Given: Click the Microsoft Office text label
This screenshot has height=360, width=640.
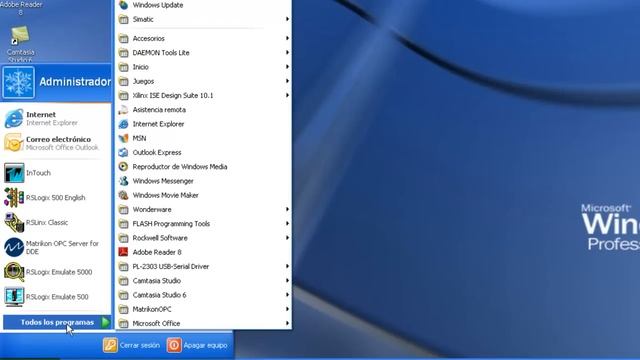Looking at the screenshot, I should pyautogui.click(x=156, y=323).
